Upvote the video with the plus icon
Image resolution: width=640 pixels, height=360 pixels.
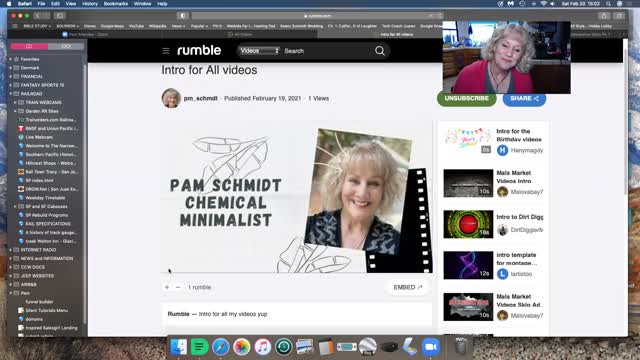coord(167,287)
